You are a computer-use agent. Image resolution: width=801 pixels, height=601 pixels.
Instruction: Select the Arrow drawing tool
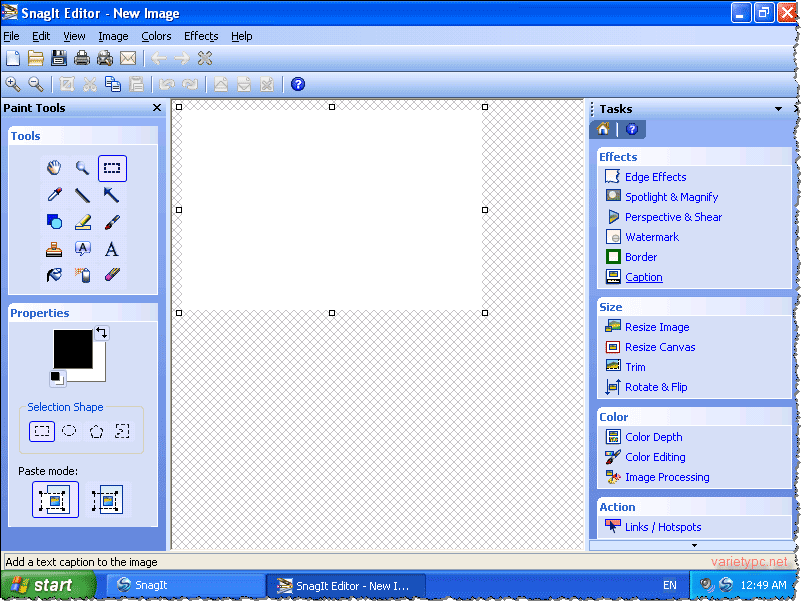coord(111,195)
